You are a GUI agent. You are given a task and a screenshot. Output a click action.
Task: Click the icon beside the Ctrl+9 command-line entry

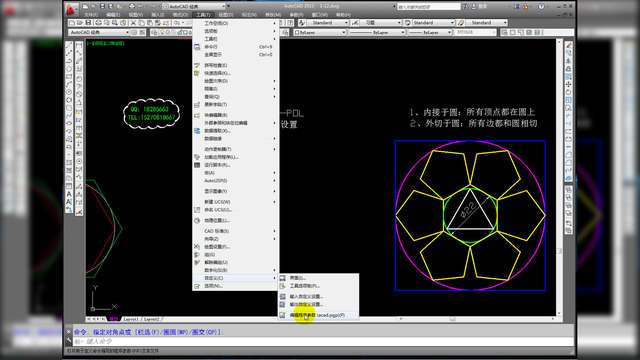point(197,47)
